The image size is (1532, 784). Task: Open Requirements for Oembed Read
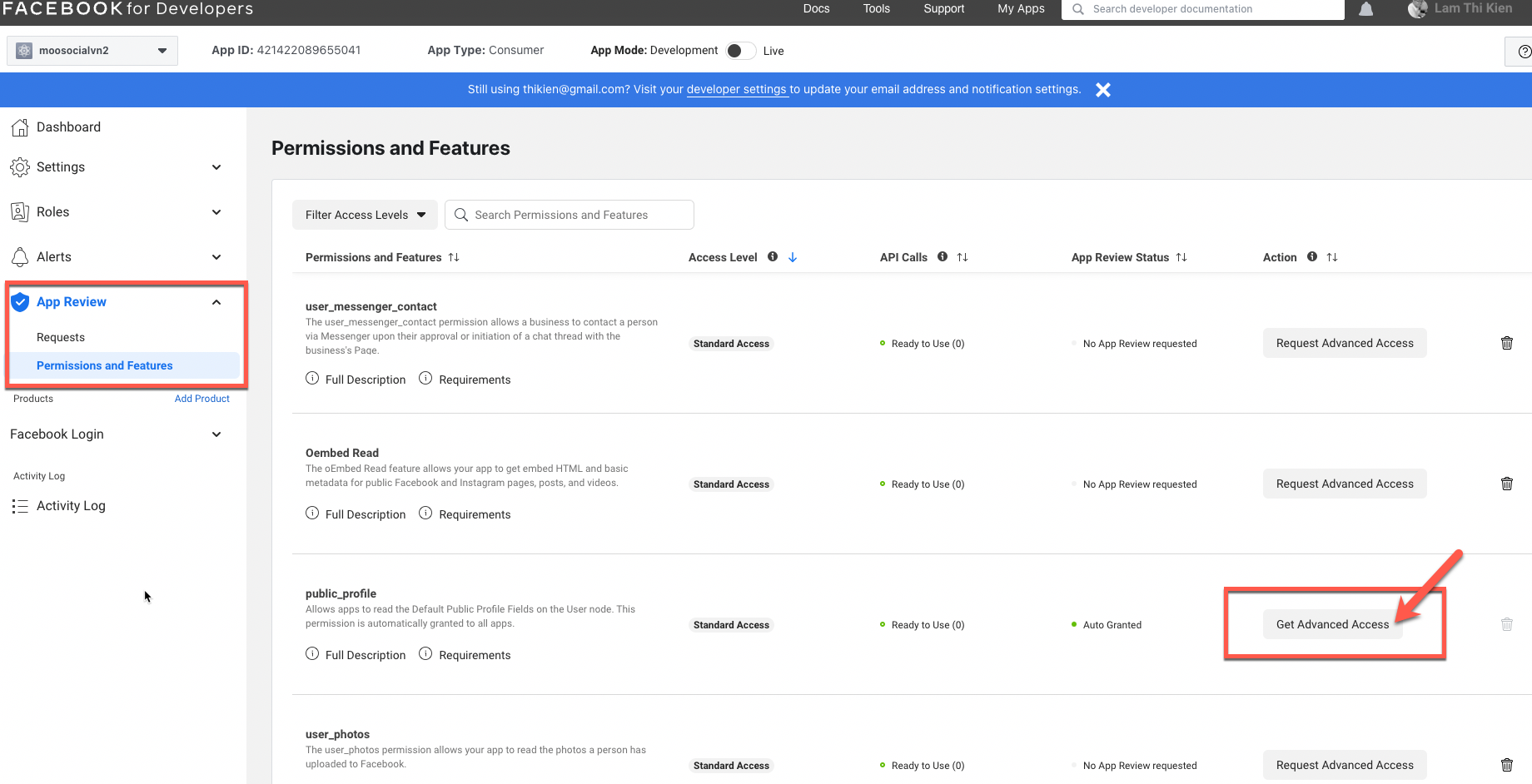pyautogui.click(x=465, y=514)
